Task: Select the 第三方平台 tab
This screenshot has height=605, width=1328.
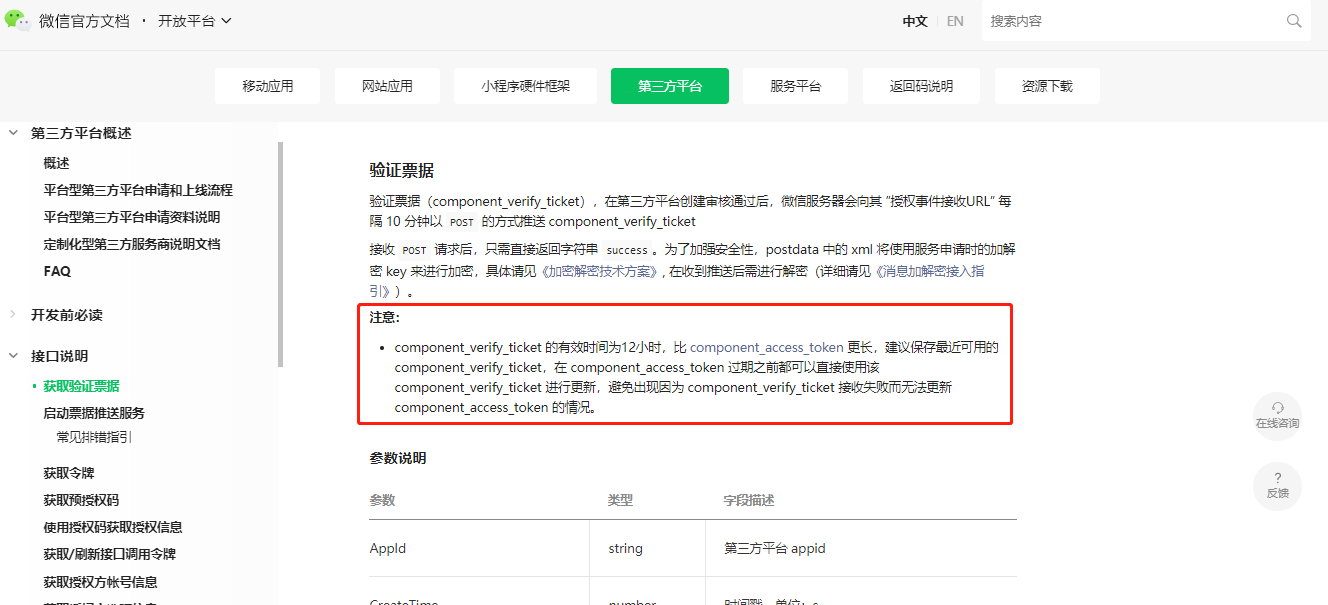Action: coord(670,86)
